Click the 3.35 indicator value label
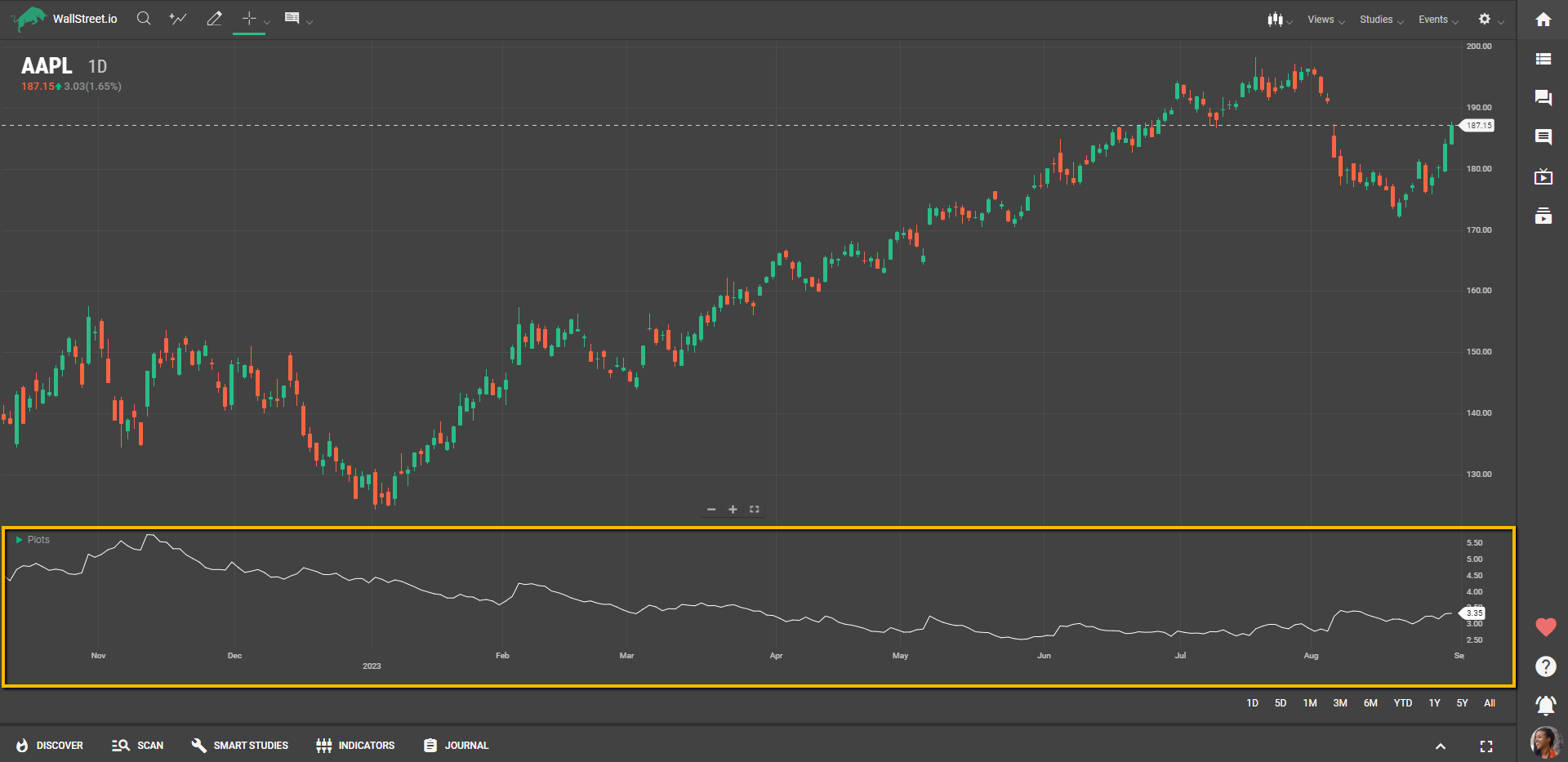Image resolution: width=1568 pixels, height=762 pixels. point(1472,613)
